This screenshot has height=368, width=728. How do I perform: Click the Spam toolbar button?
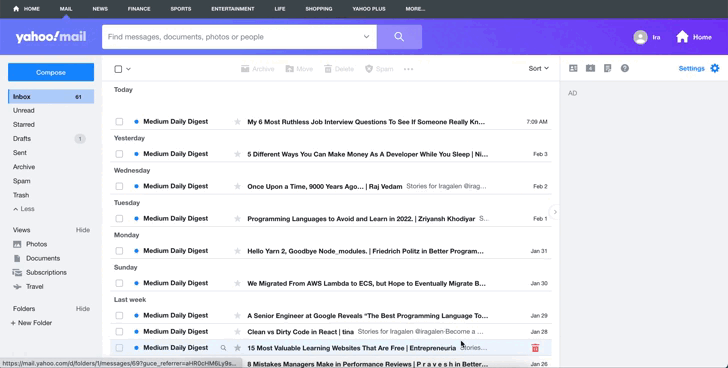(x=379, y=69)
